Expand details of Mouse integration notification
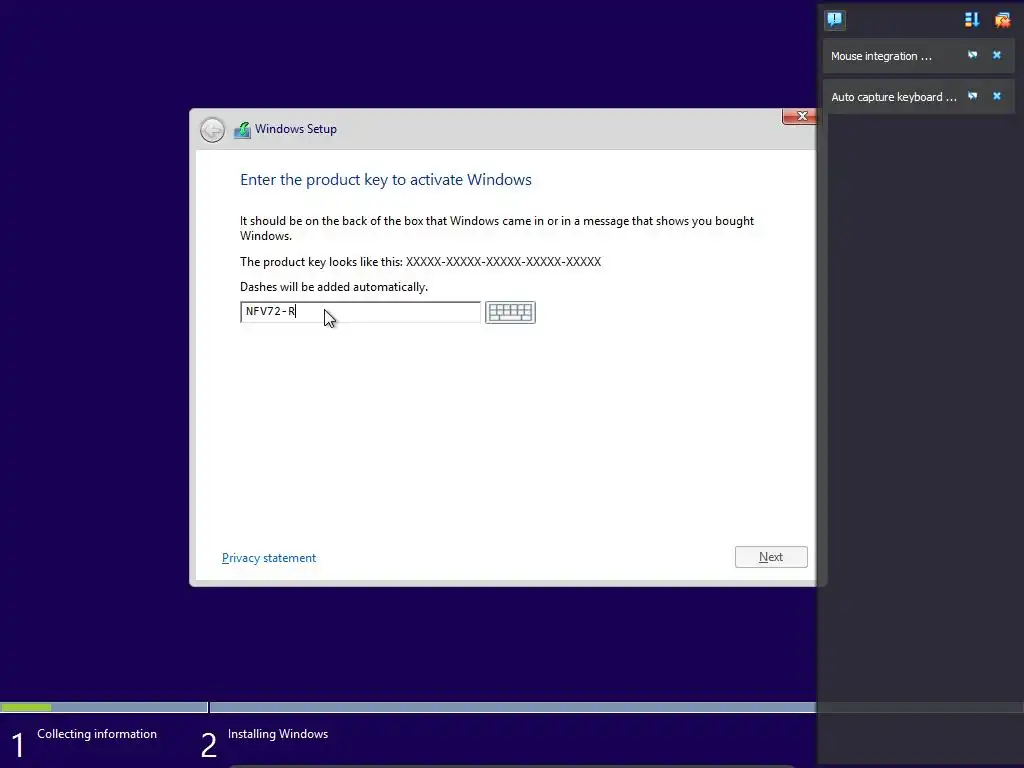Viewport: 1024px width, 768px height. [972, 56]
